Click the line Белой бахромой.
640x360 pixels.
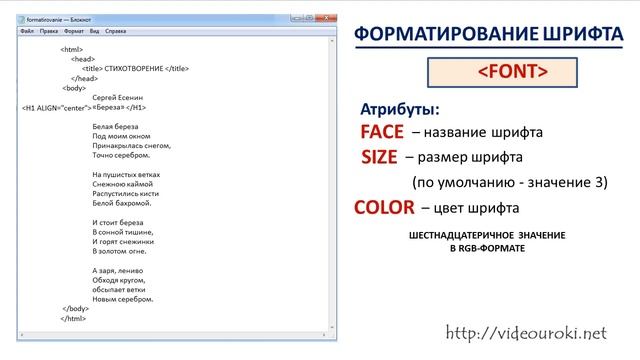(122, 203)
